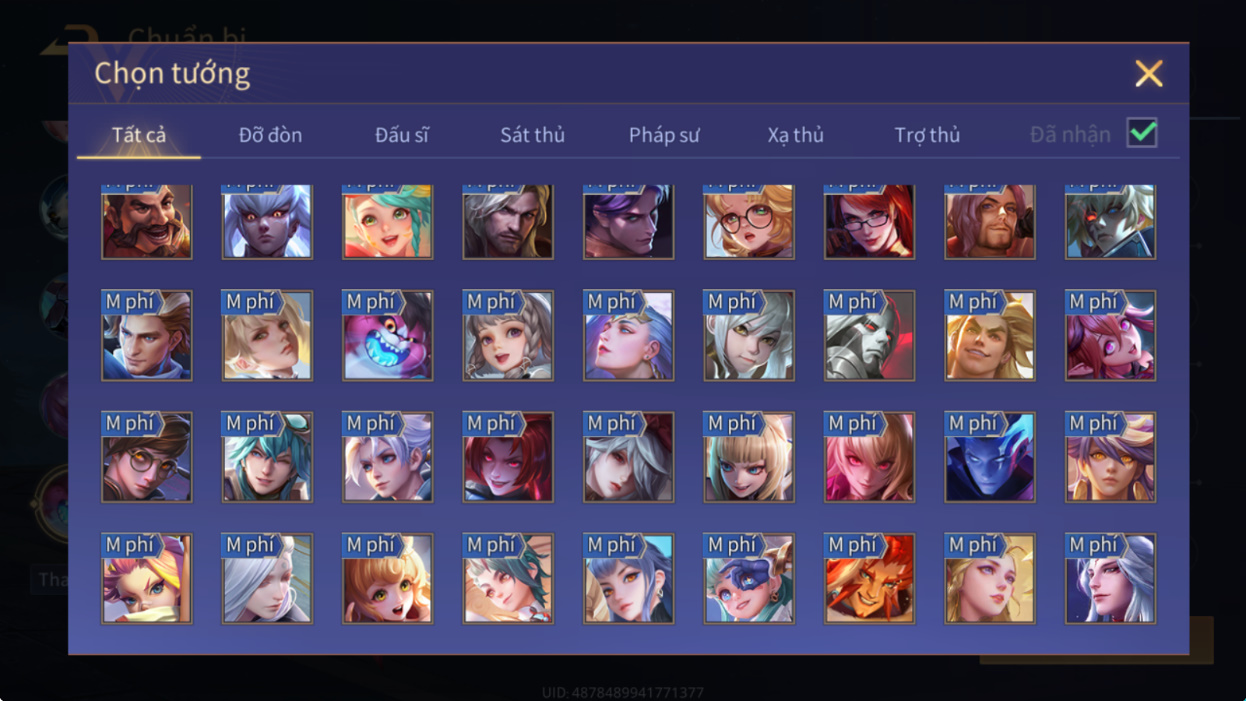Select the red-haired woman with glasses portrait
1246x701 pixels.
[869, 222]
